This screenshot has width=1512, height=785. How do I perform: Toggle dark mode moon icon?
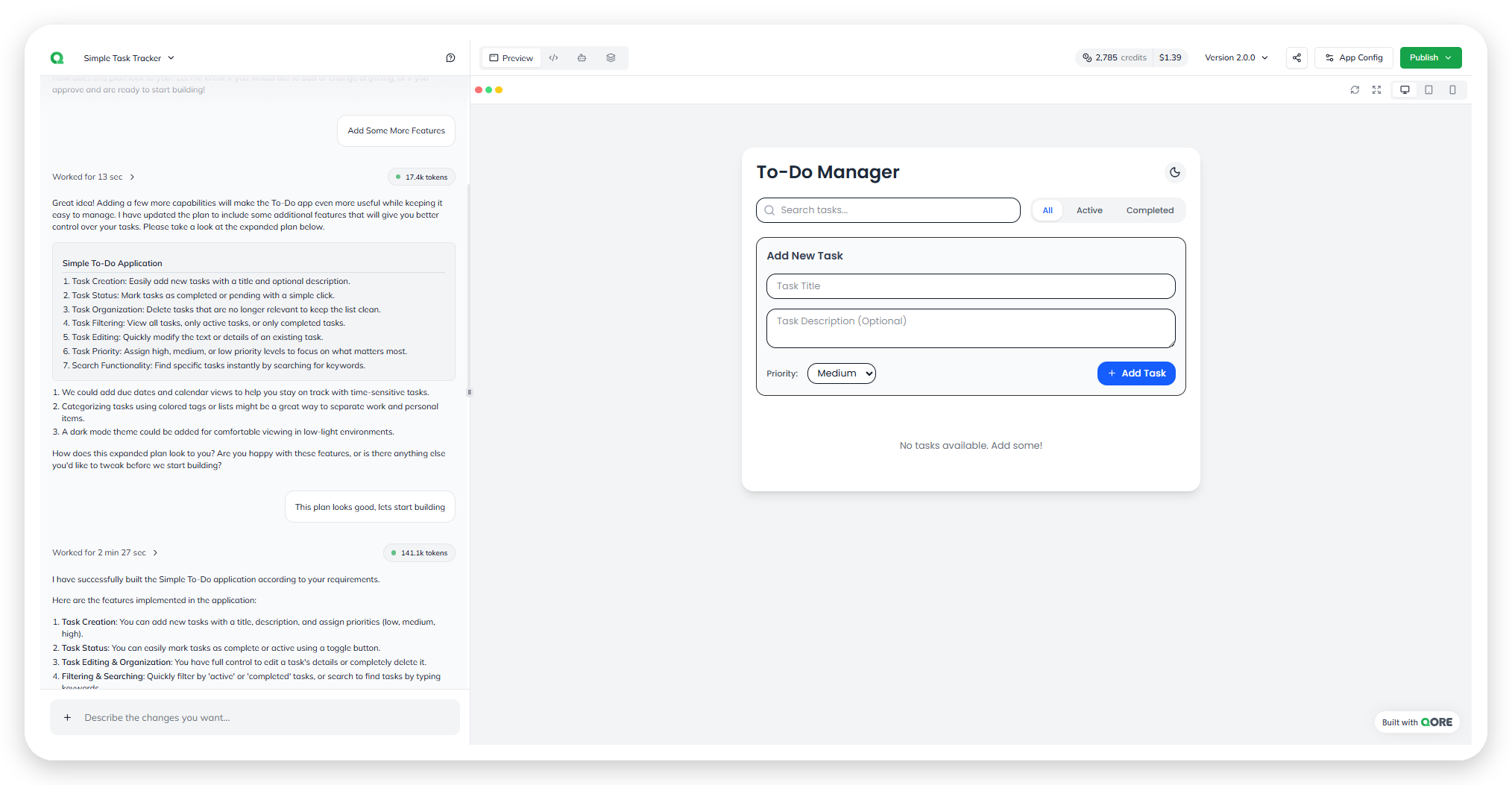pyautogui.click(x=1175, y=172)
